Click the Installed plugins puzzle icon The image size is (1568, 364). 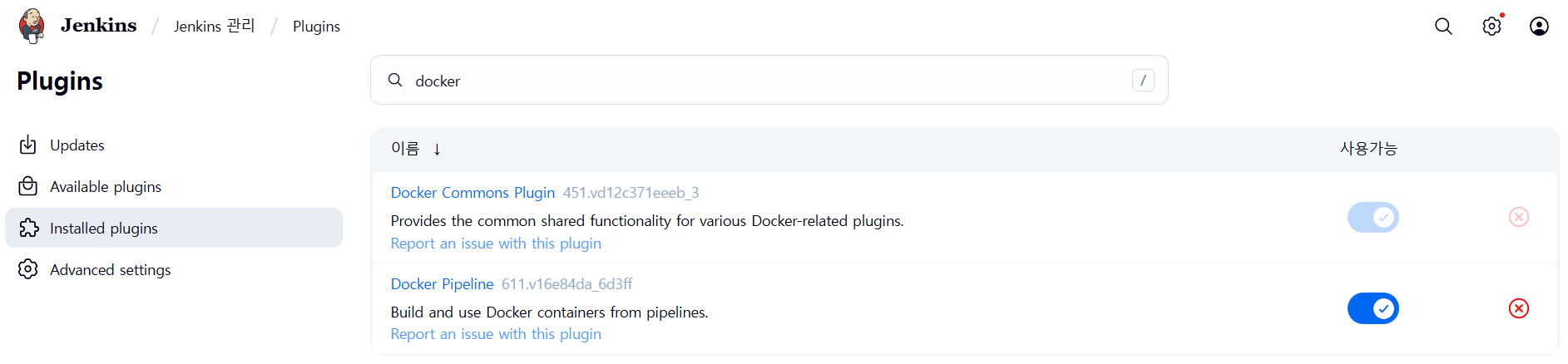click(x=28, y=228)
